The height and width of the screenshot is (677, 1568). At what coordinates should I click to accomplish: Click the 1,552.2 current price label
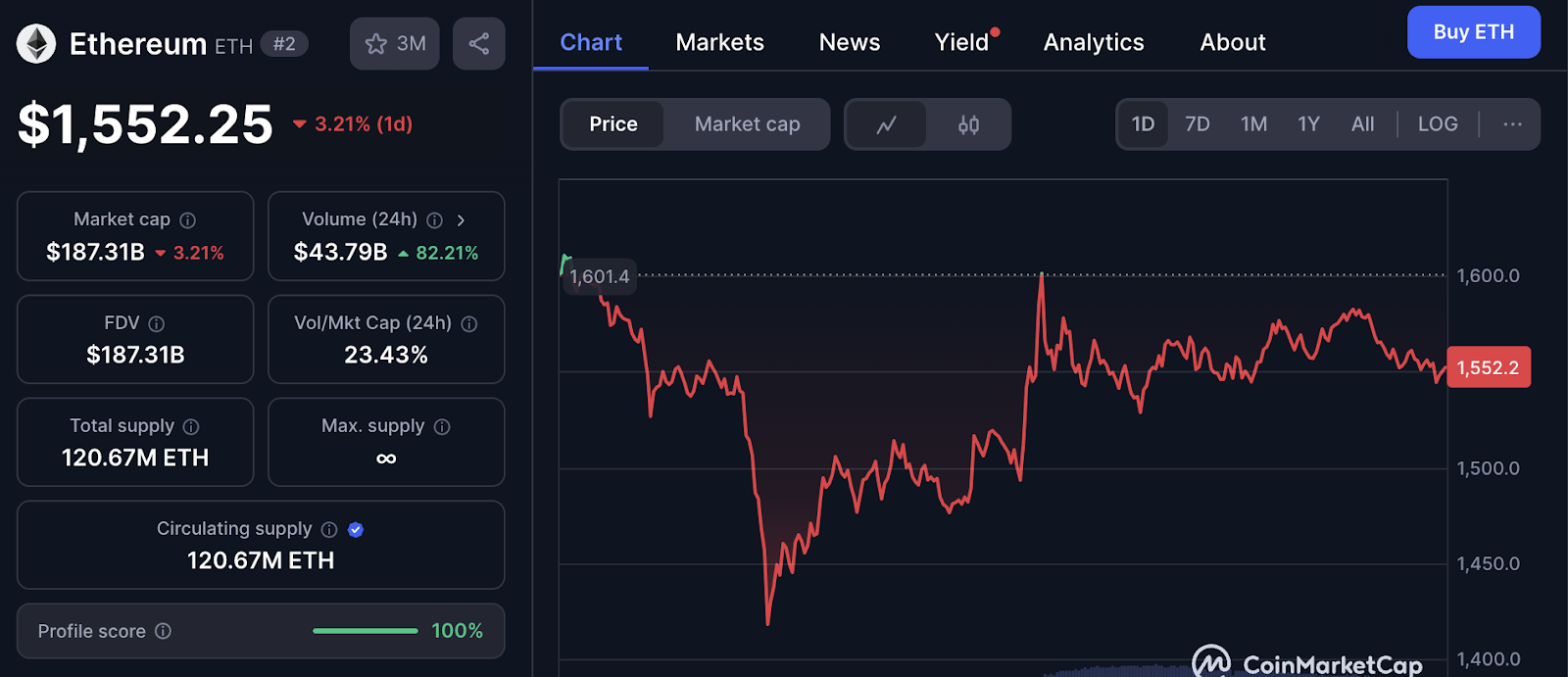[x=1488, y=368]
